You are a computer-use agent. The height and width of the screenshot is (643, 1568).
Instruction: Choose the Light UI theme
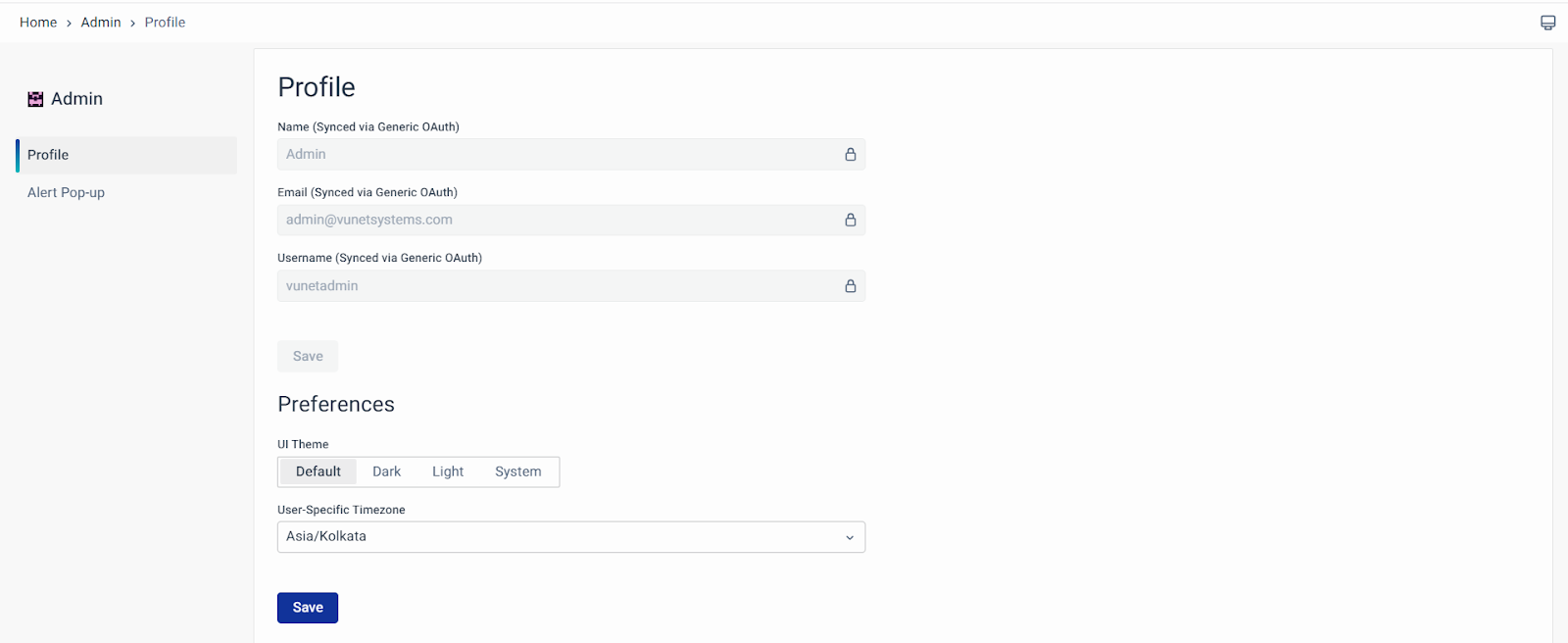click(448, 471)
